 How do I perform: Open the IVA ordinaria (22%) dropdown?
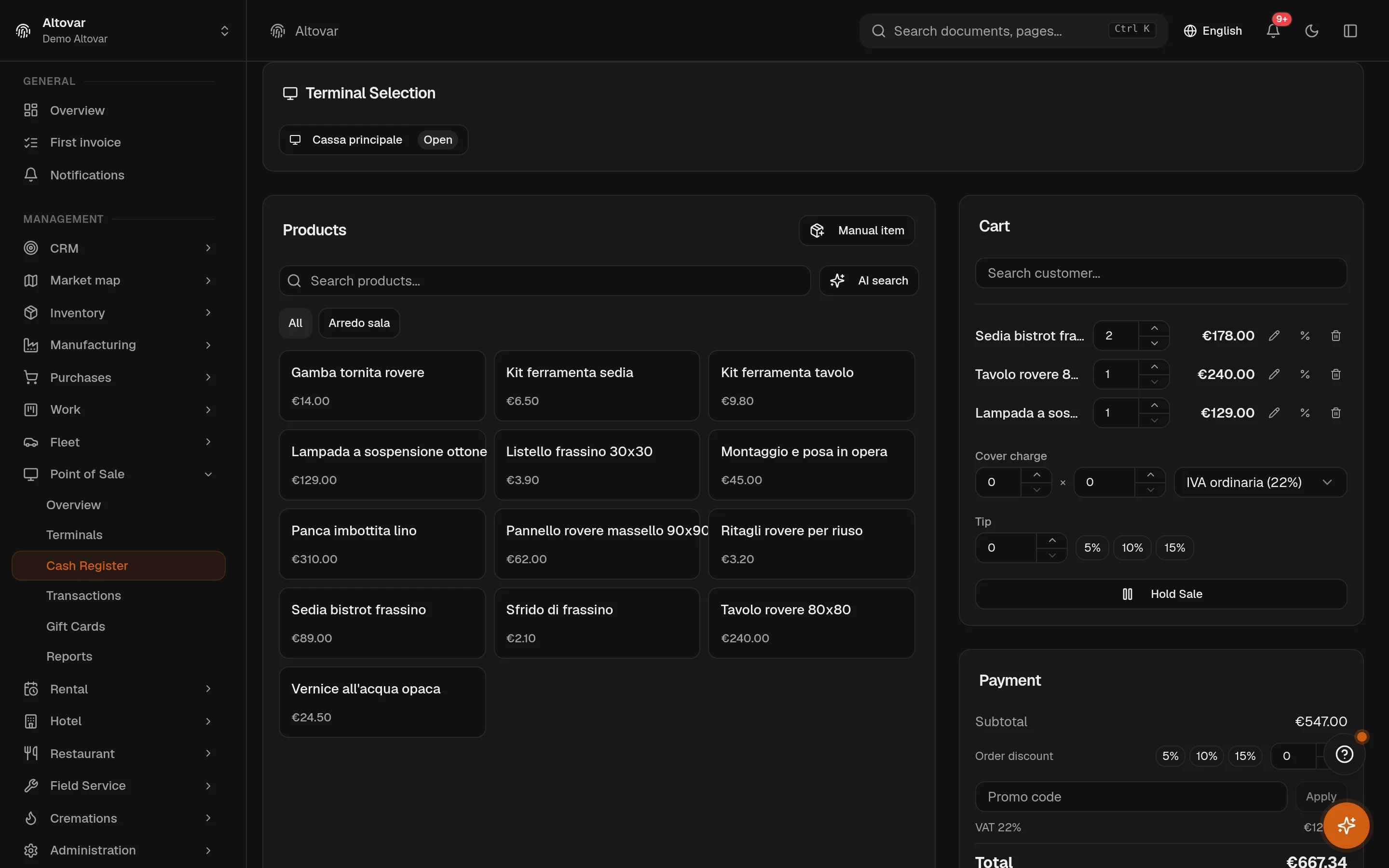tap(1260, 482)
